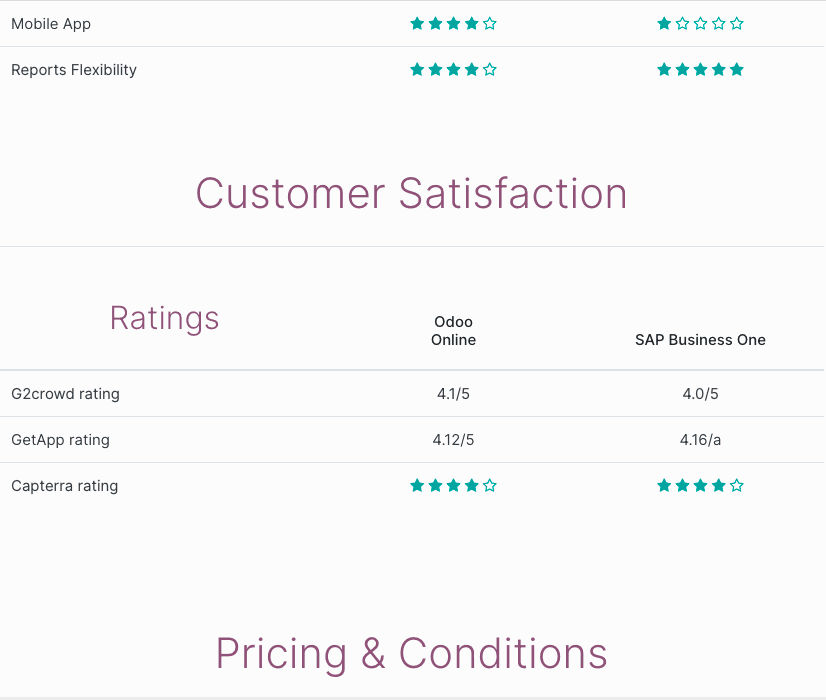This screenshot has width=826, height=700.
Task: Click the Mobile App row label
Action: (x=51, y=24)
